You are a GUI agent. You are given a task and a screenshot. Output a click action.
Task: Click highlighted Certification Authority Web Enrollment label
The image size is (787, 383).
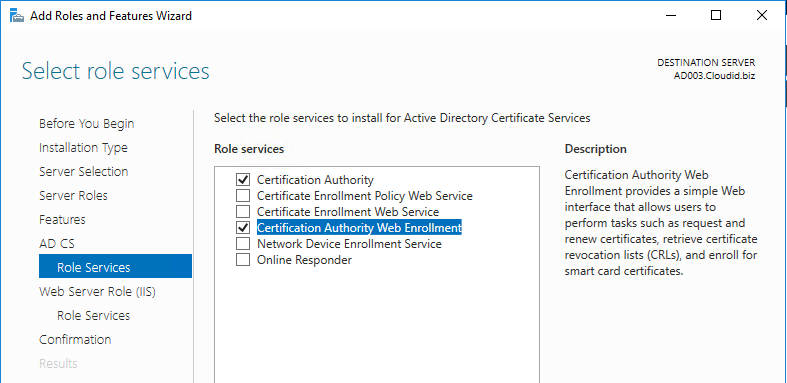pos(359,227)
